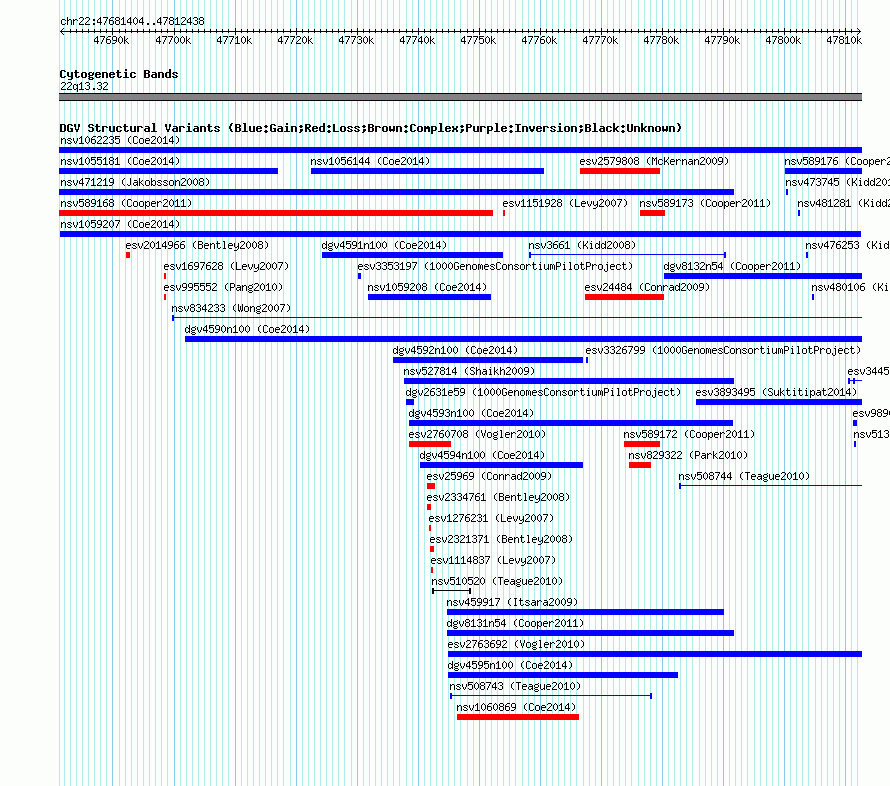The width and height of the screenshot is (890, 786).
Task: Click the 47700k ruler tick label
Action: [173, 40]
